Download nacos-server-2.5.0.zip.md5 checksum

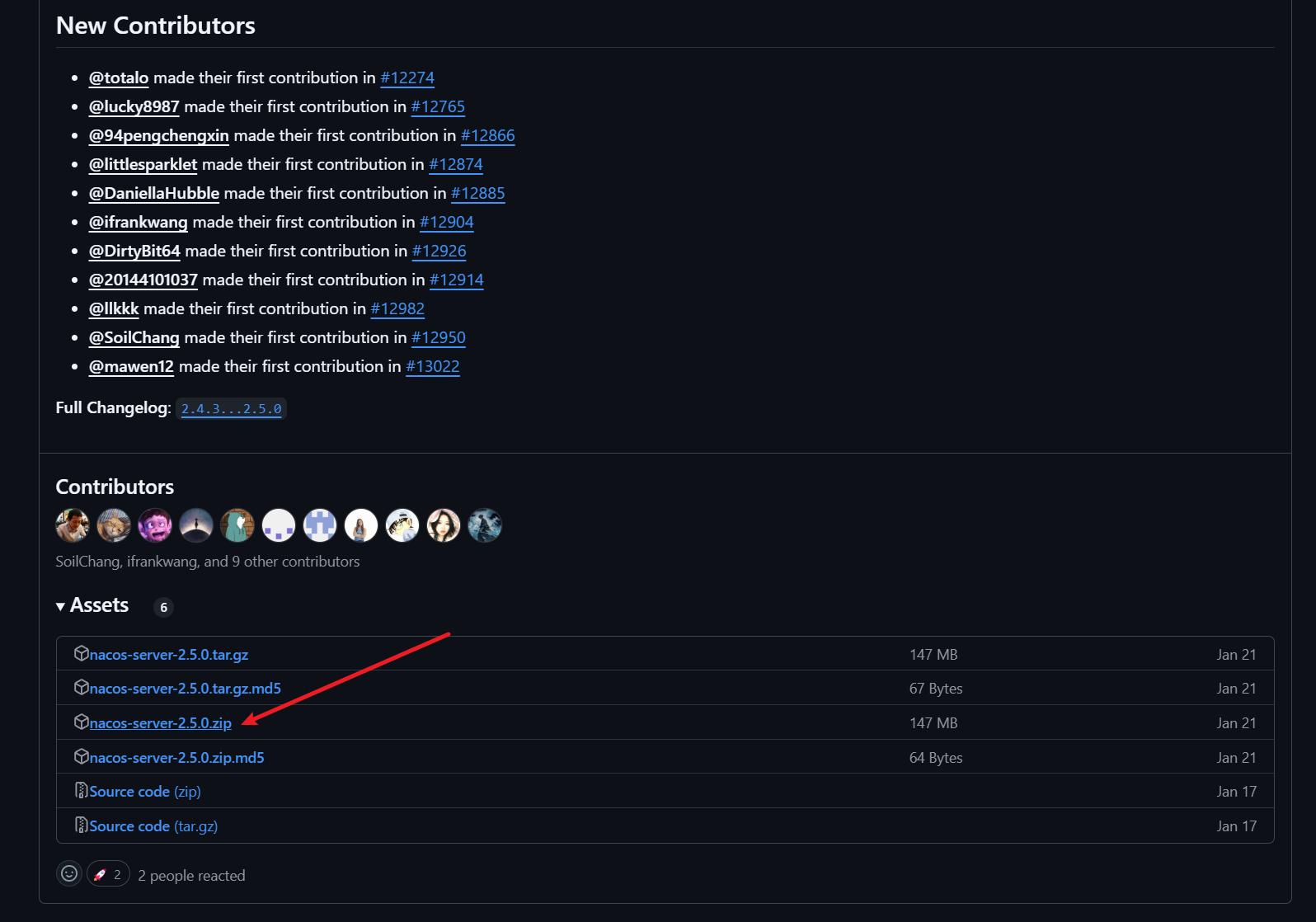[177, 758]
